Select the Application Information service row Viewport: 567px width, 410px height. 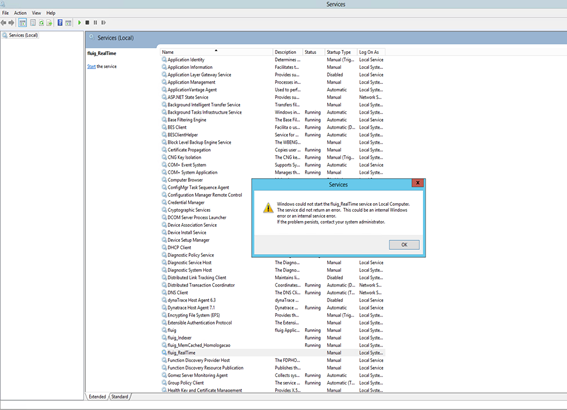point(273,67)
